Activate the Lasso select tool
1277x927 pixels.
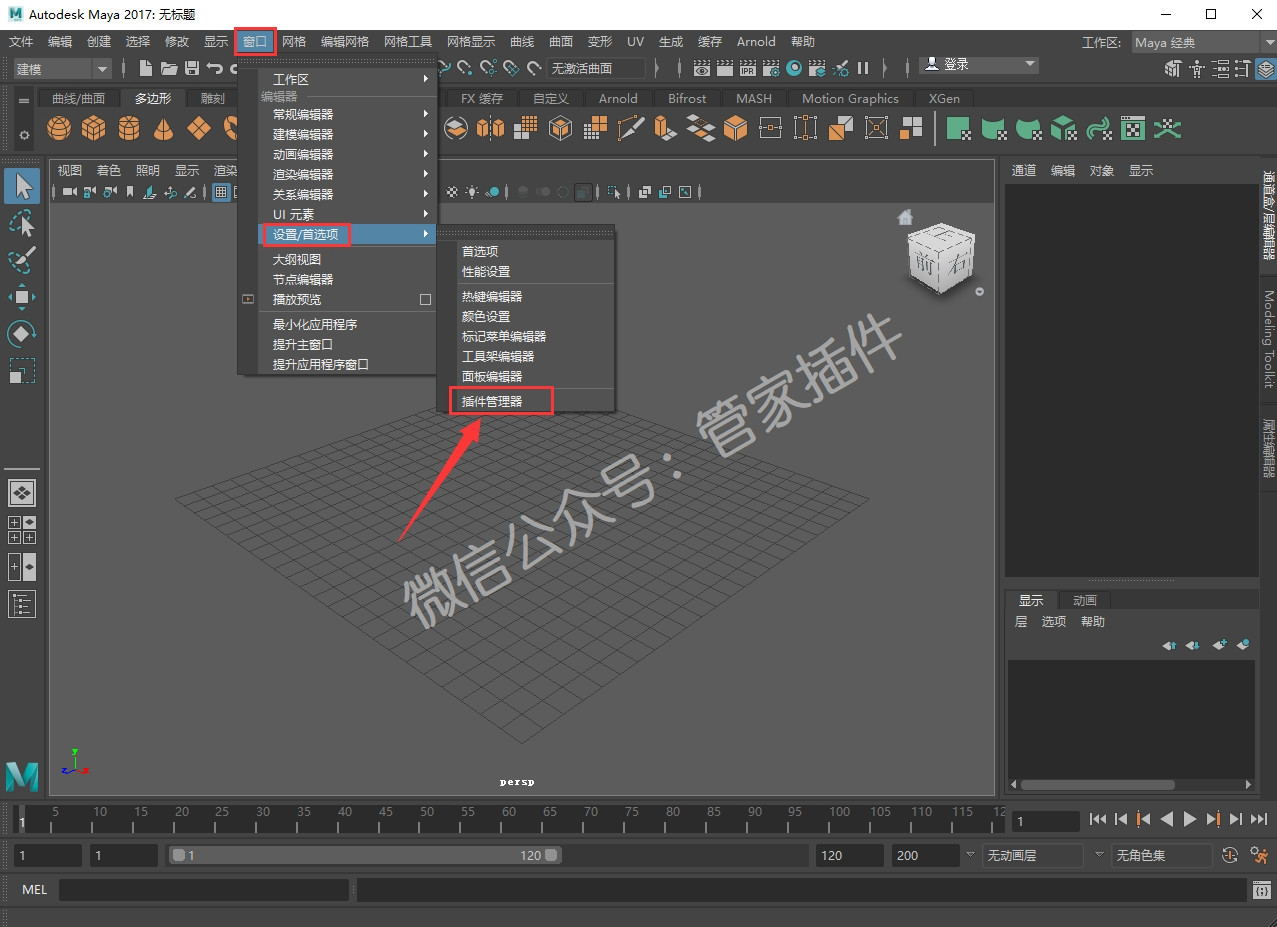coord(22,223)
